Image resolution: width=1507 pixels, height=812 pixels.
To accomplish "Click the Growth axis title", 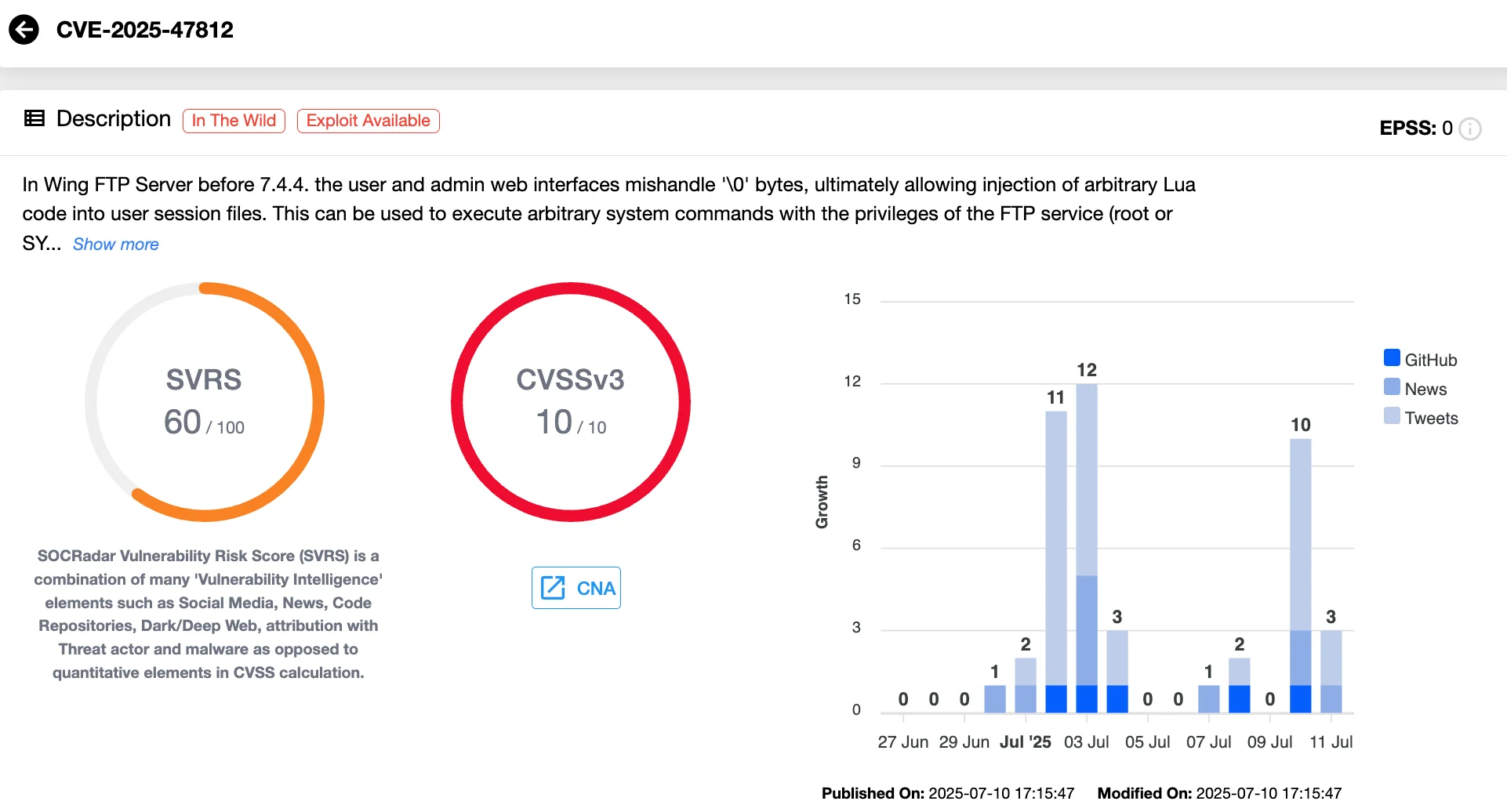I will coord(822,502).
